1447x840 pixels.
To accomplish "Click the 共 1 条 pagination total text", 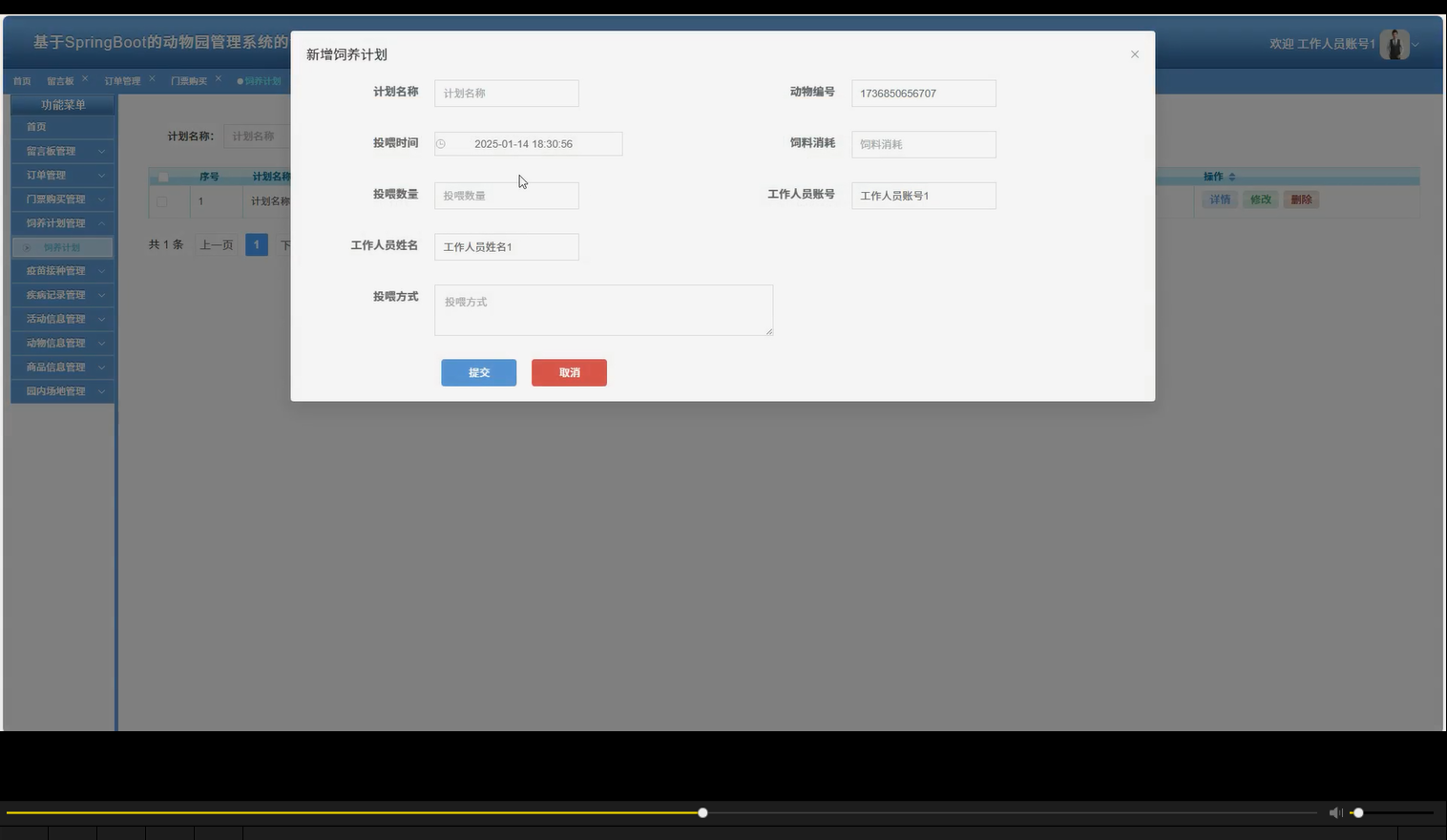I will [166, 245].
